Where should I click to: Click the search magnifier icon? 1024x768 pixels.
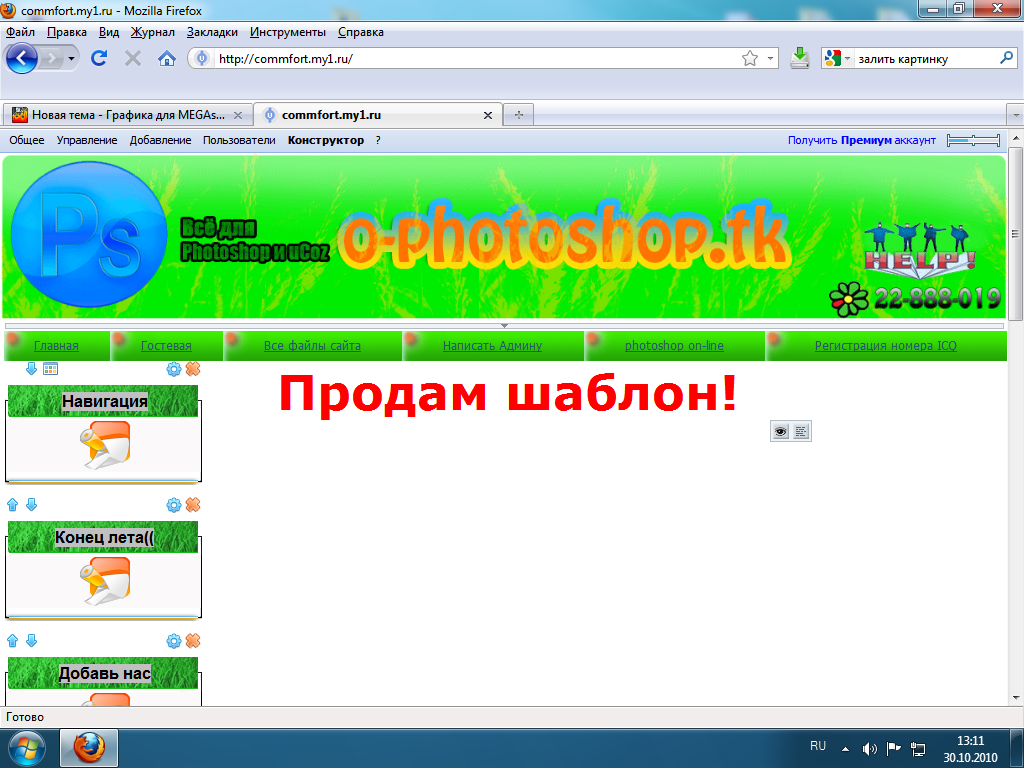(x=1006, y=58)
